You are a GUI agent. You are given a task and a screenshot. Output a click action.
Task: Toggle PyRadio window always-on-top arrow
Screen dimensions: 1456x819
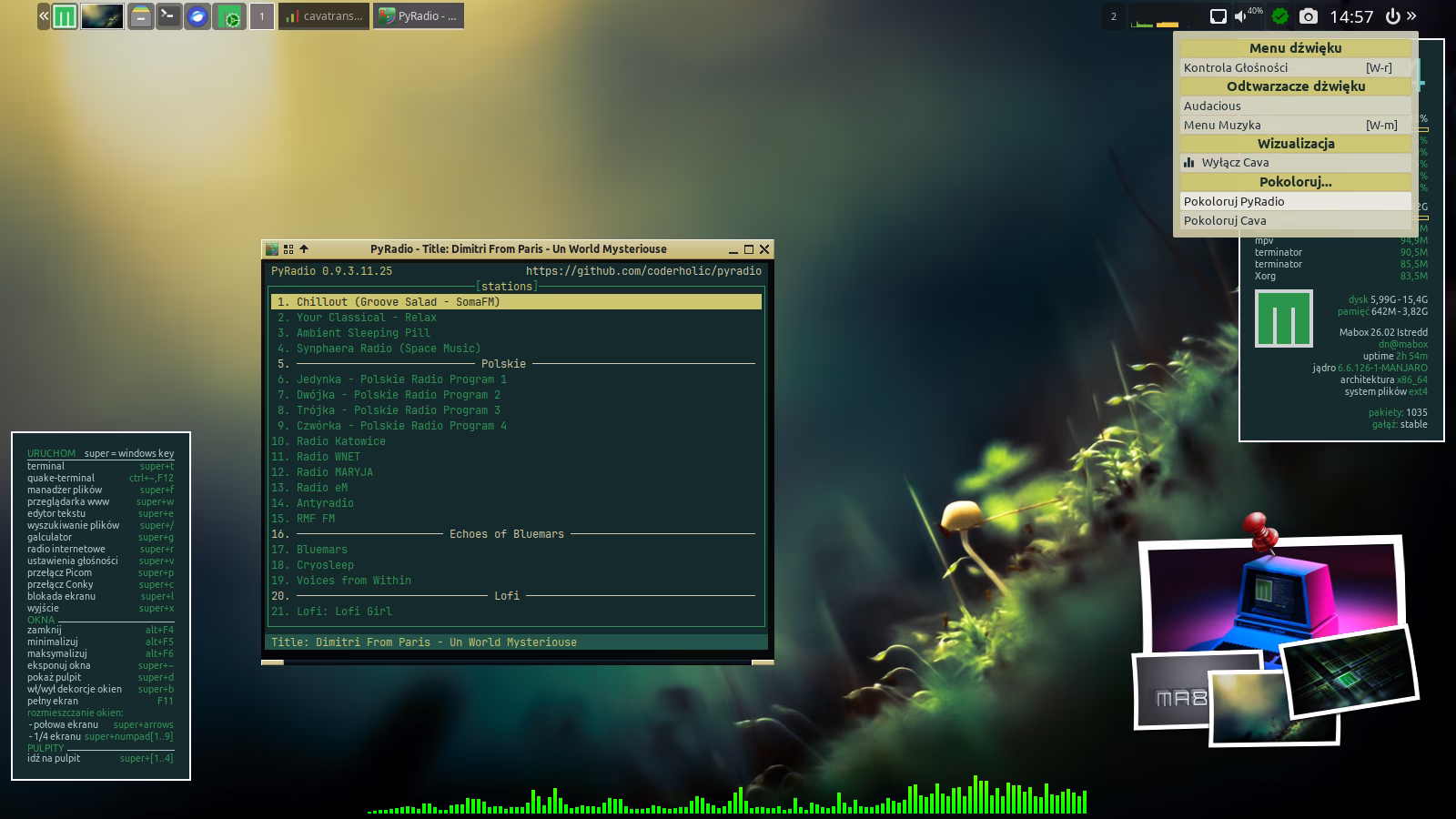click(x=304, y=249)
